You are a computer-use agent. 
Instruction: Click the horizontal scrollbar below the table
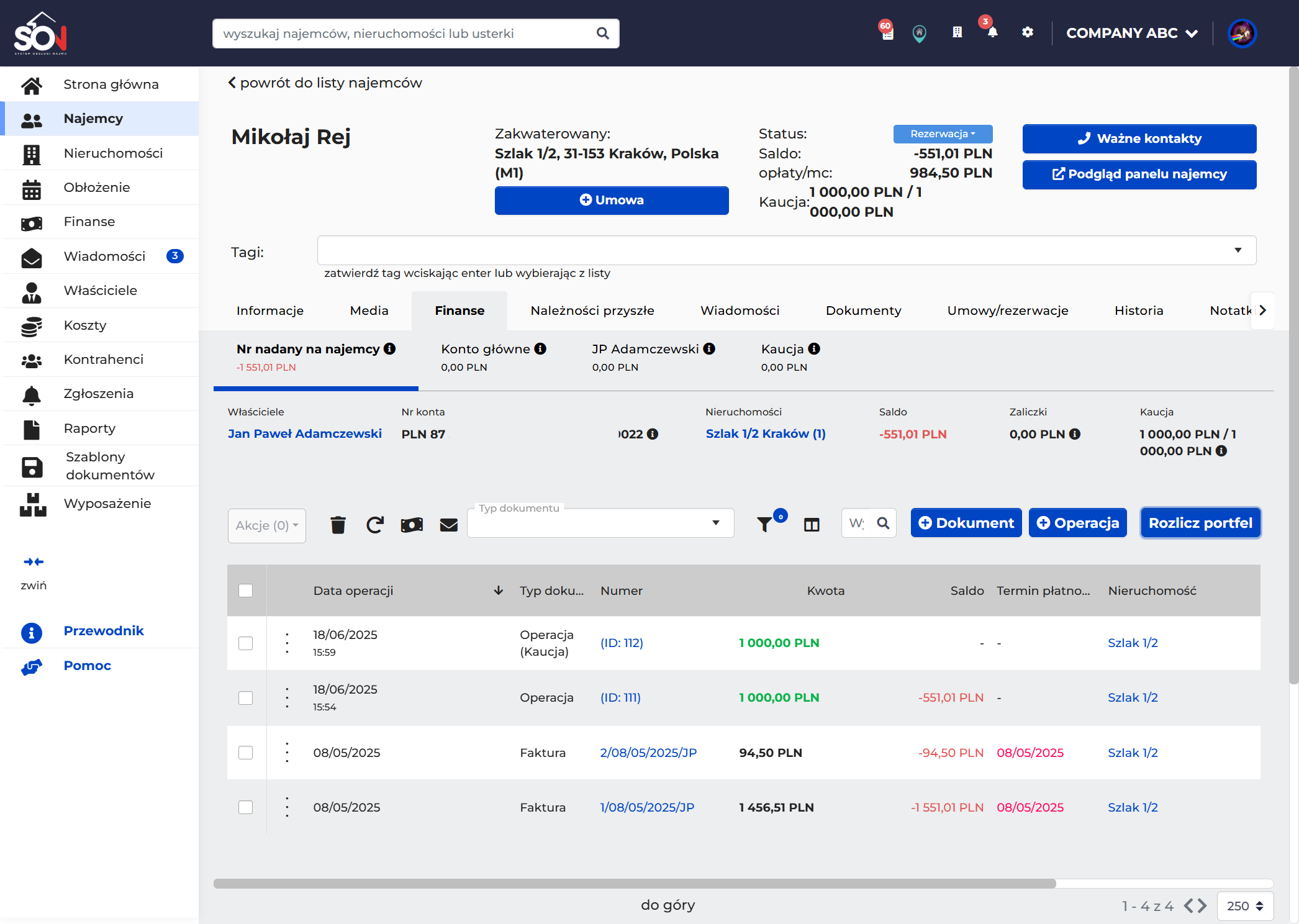634,884
